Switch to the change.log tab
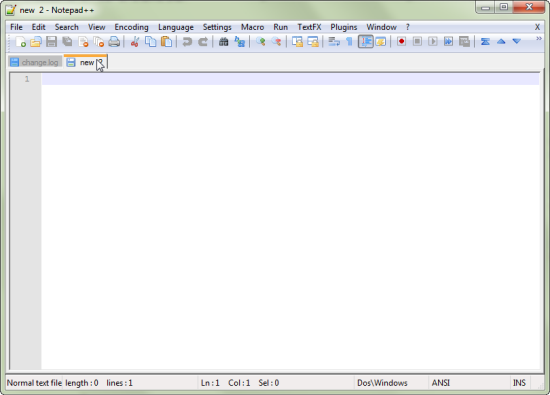The image size is (550, 395). click(x=34, y=62)
